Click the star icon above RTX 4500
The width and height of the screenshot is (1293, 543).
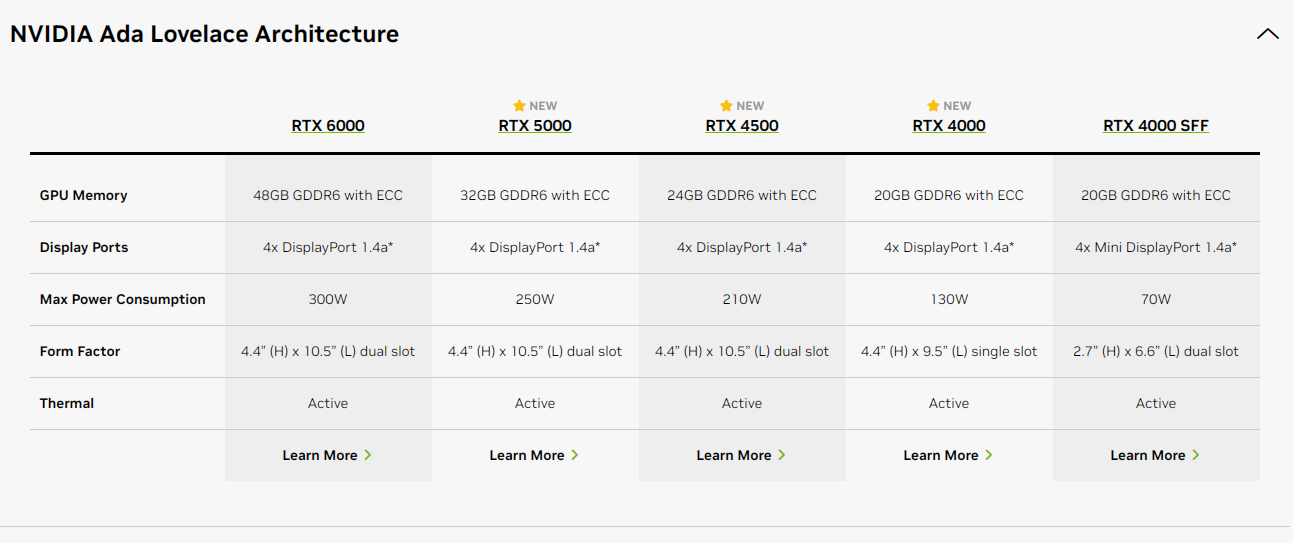pos(726,106)
